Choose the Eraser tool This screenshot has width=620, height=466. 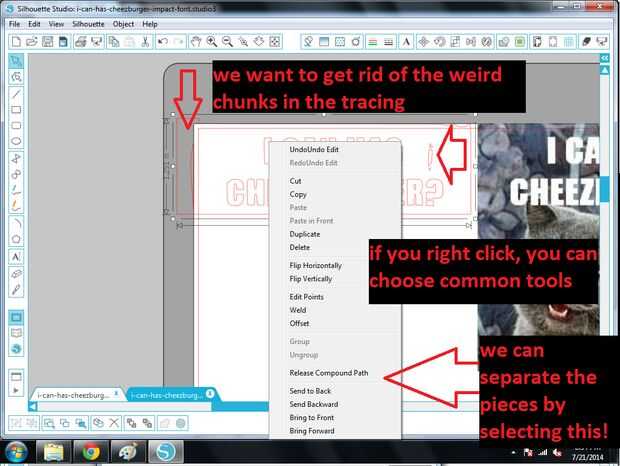point(16,274)
